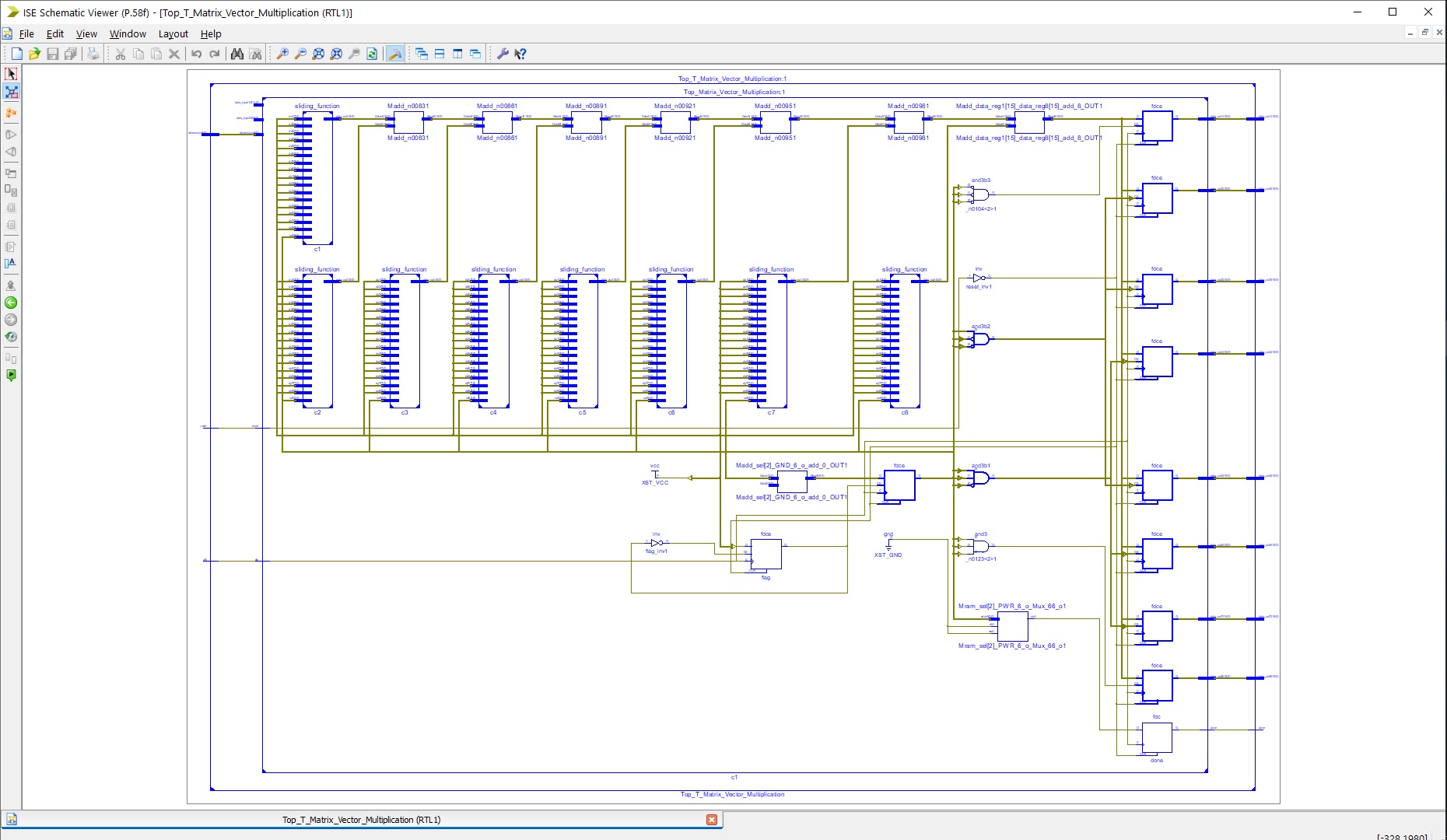1447x840 pixels.
Task: Open the File menu
Action: pos(26,33)
